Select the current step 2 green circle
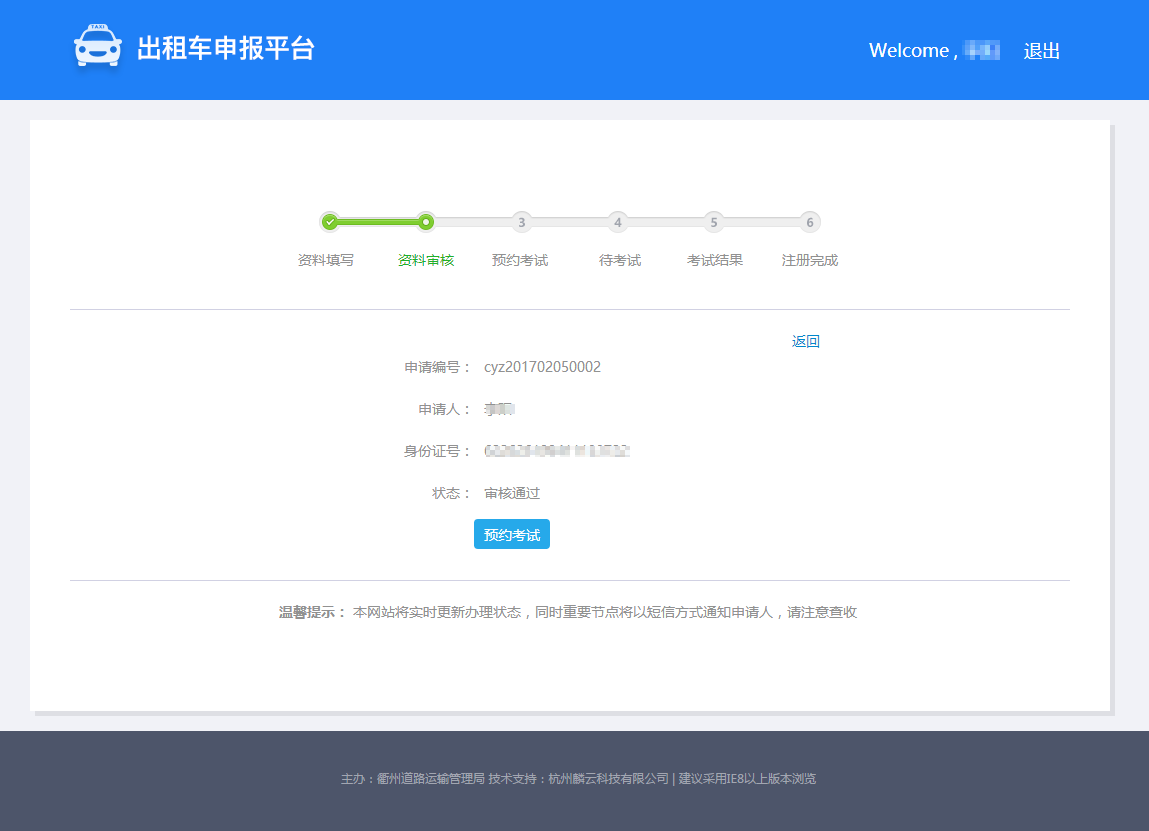 [426, 222]
